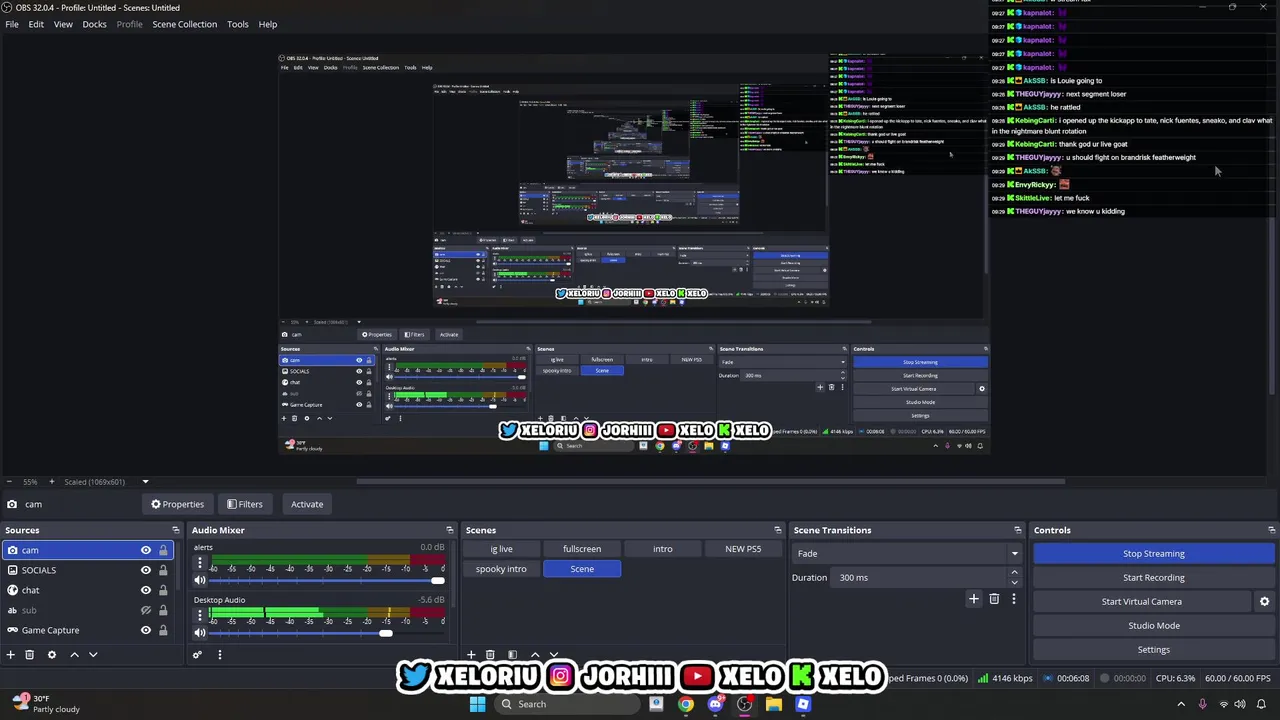The height and width of the screenshot is (720, 1280).
Task: Open Google Chrome from the taskbar
Action: pos(686,704)
